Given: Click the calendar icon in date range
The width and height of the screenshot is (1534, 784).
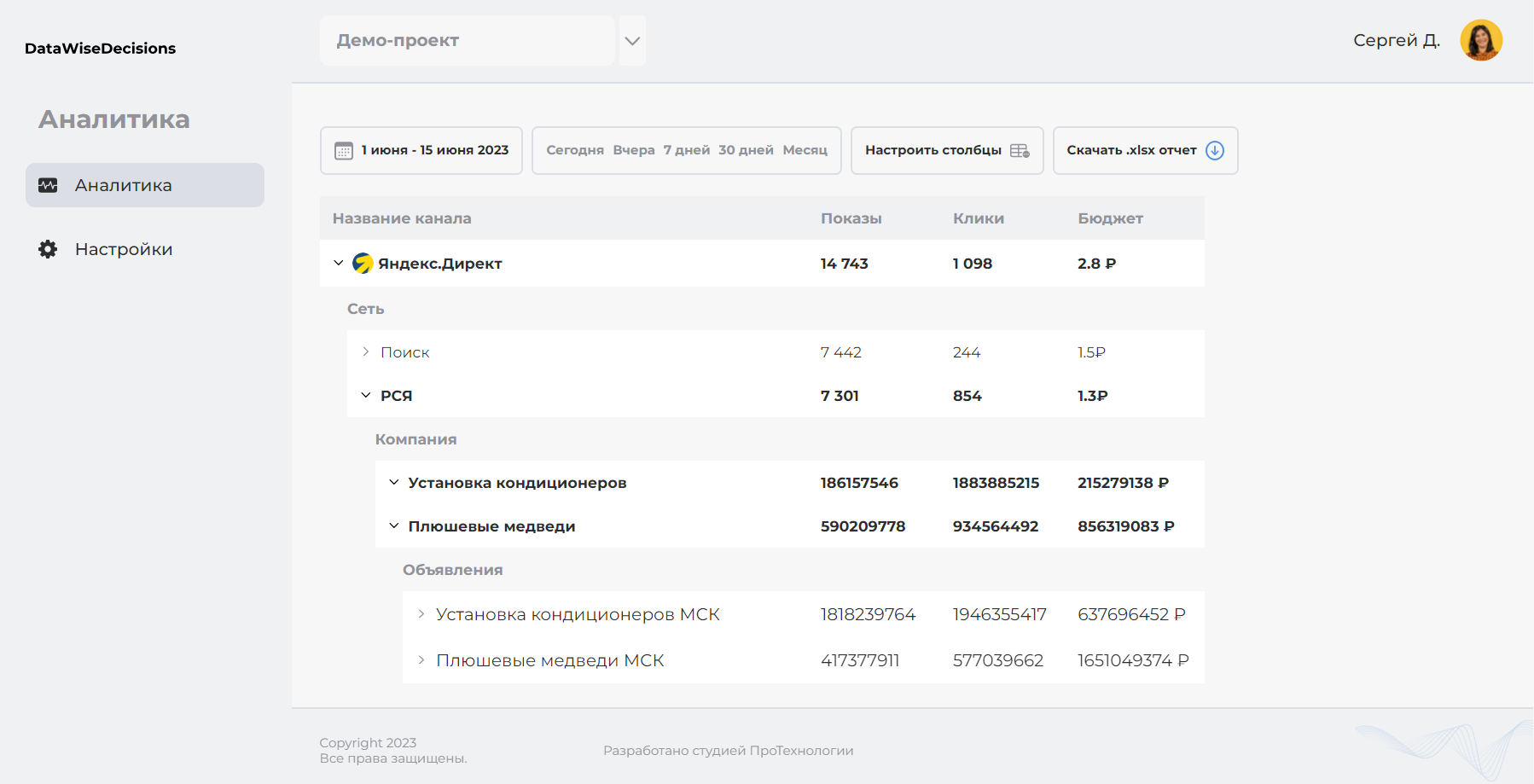Looking at the screenshot, I should 343,151.
